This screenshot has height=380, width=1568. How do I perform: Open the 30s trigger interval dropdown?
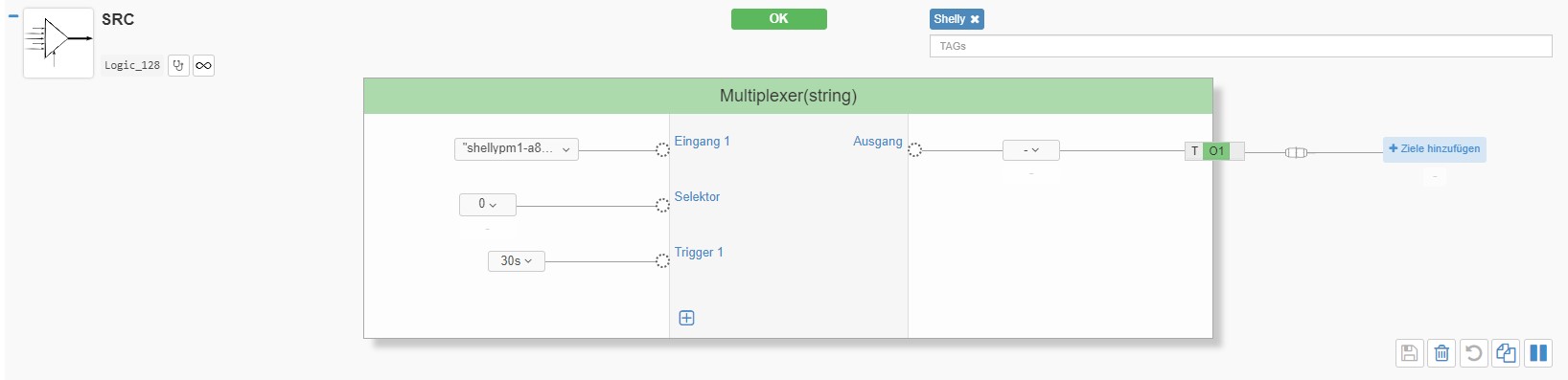516,260
